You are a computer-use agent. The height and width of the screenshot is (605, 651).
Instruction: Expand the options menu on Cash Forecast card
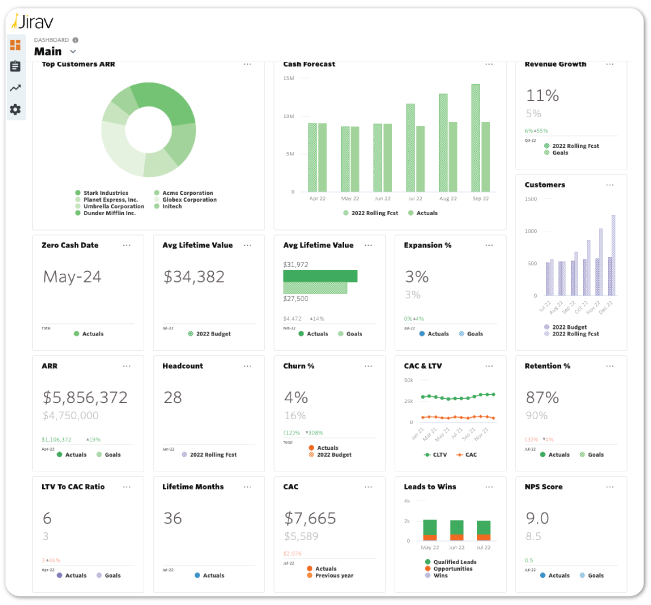tap(489, 64)
